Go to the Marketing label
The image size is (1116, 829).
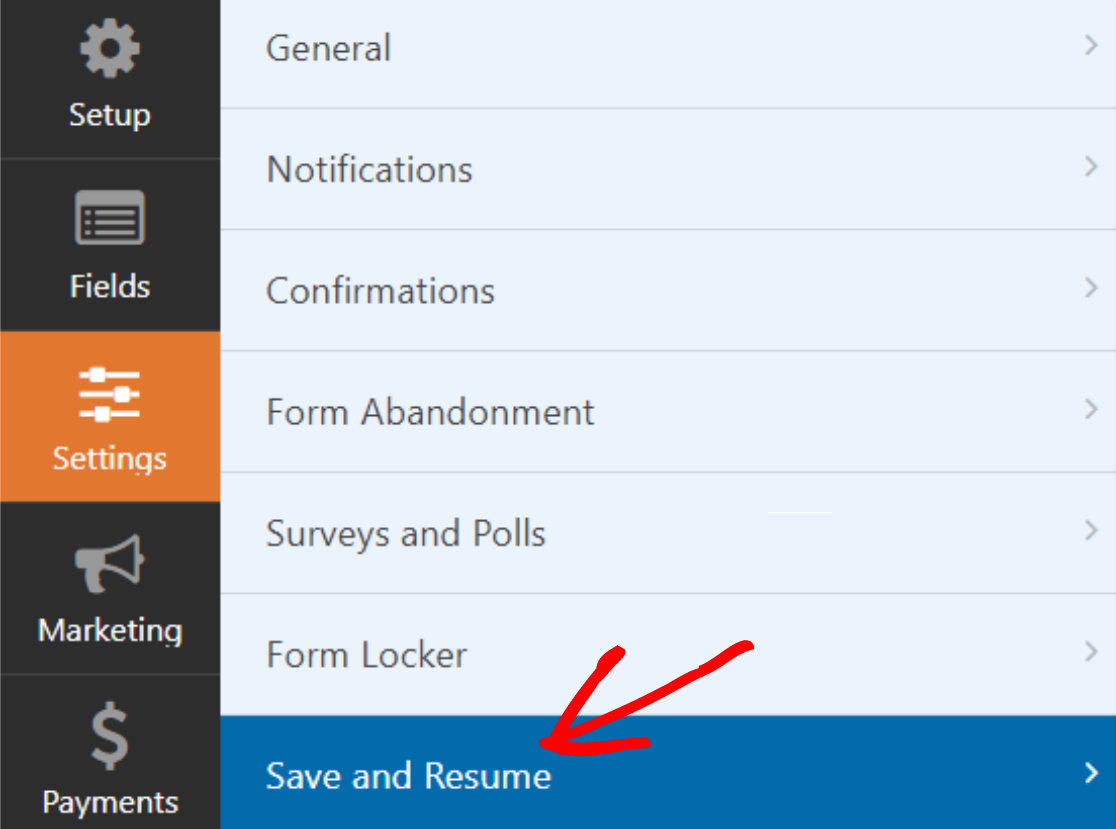point(110,631)
